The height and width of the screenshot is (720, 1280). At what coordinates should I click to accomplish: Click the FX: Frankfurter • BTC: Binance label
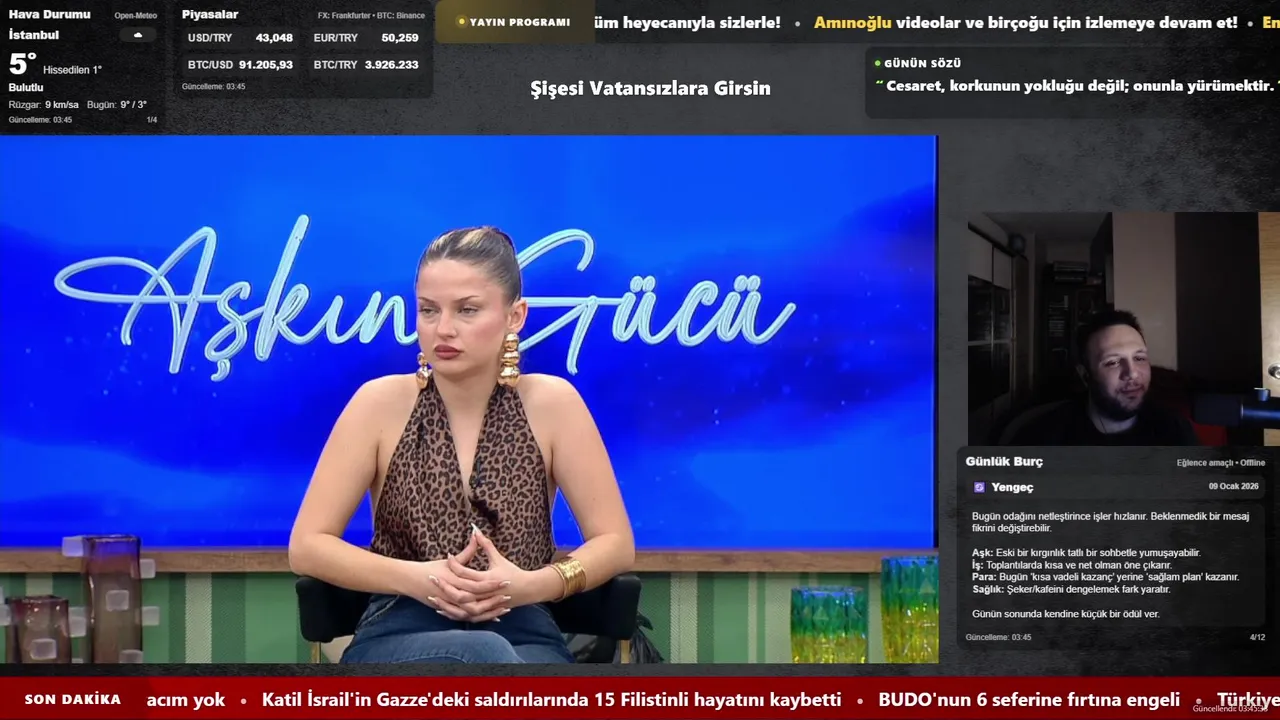click(371, 16)
